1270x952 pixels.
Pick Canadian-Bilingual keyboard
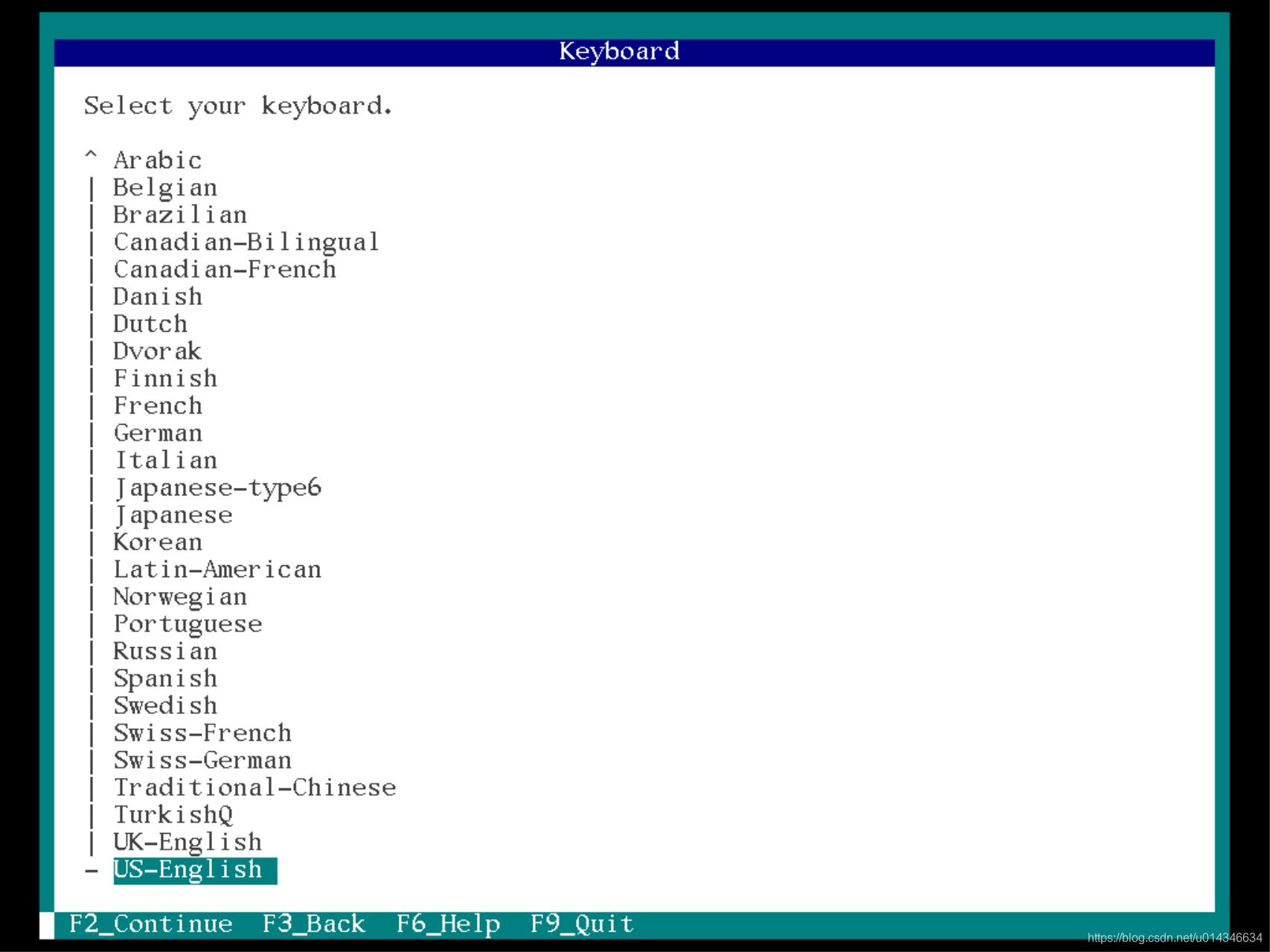[246, 242]
